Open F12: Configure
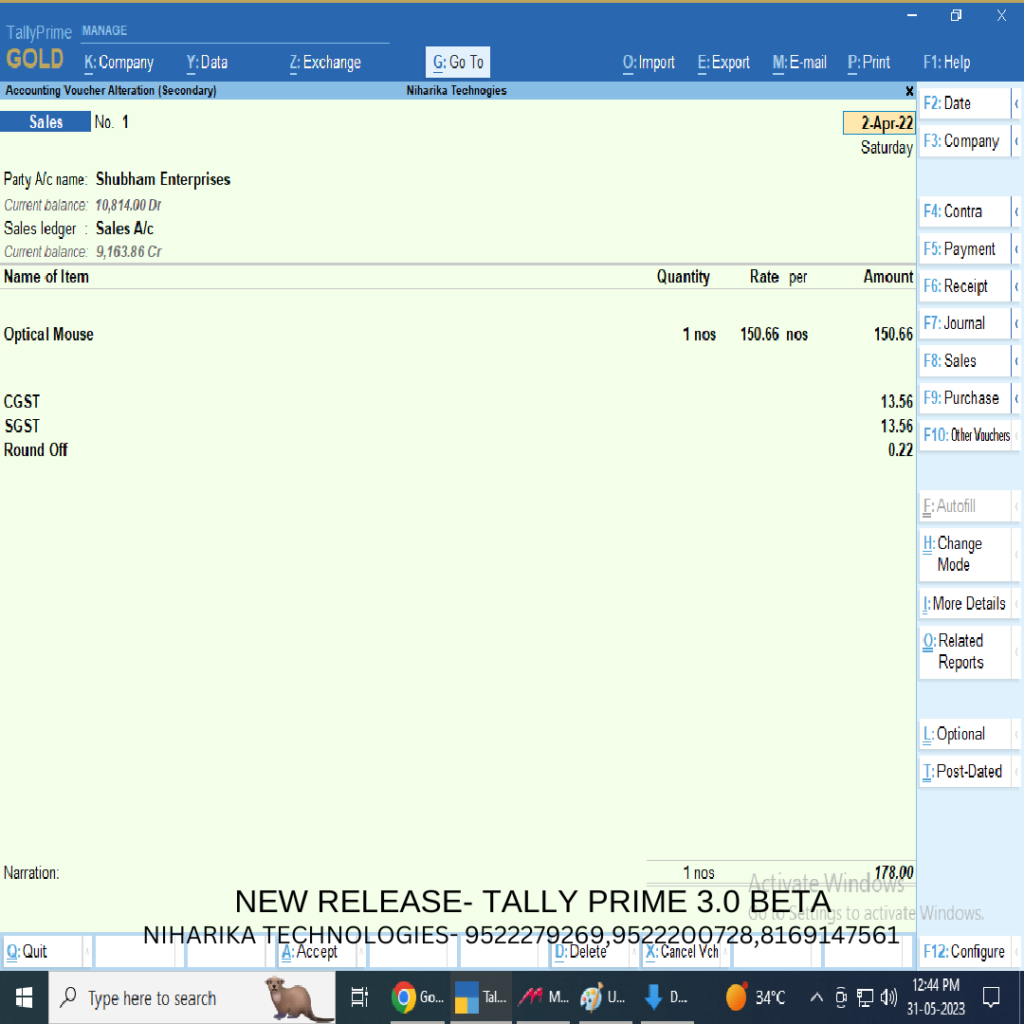This screenshot has height=1024, width=1024. click(964, 952)
